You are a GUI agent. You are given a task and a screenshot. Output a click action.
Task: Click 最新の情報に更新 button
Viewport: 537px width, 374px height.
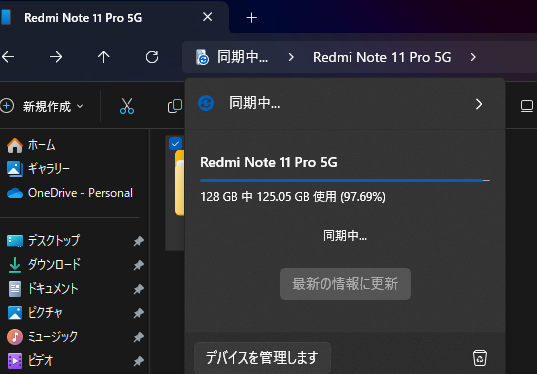(345, 284)
